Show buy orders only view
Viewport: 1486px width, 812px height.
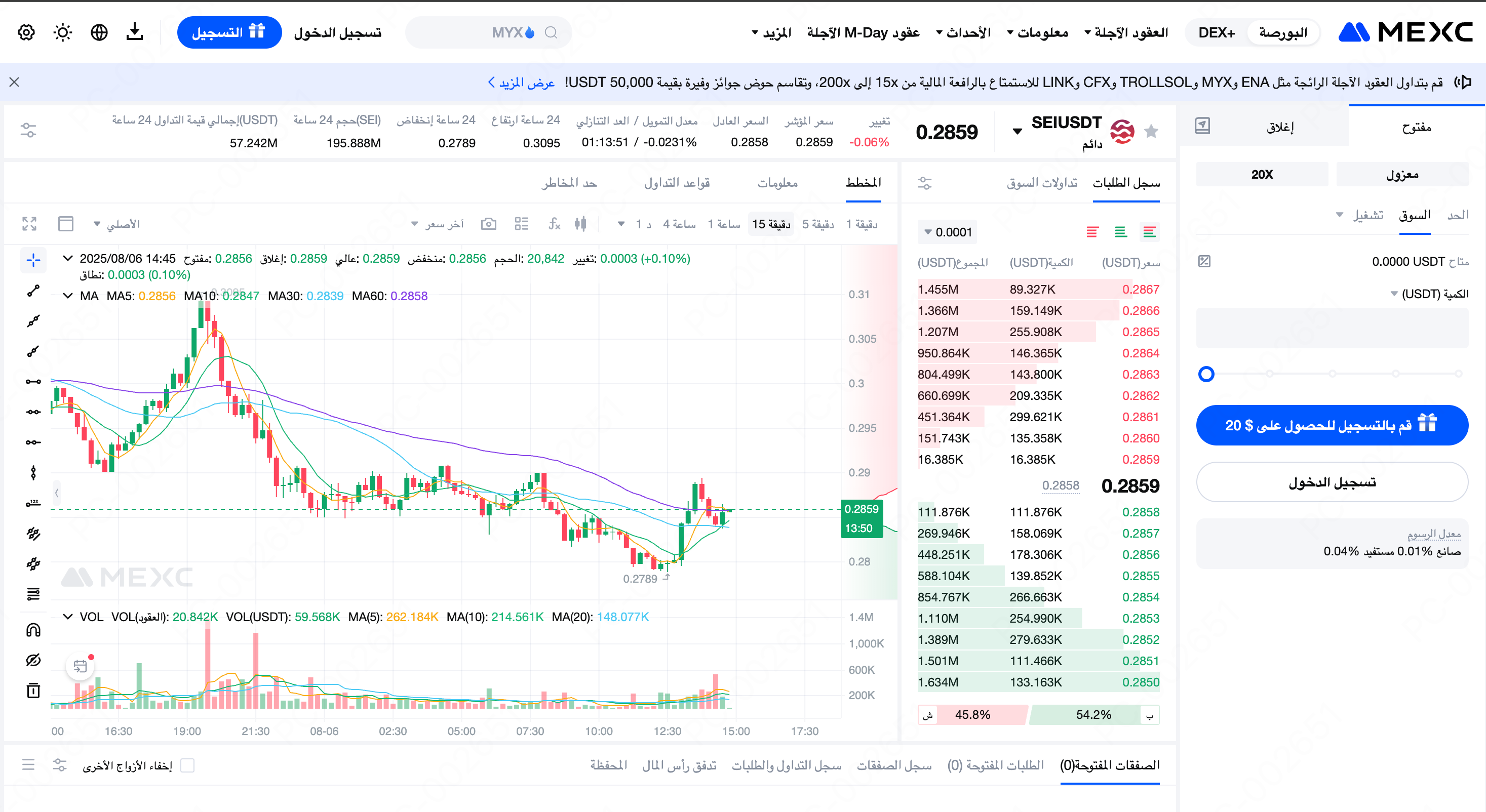1121,232
